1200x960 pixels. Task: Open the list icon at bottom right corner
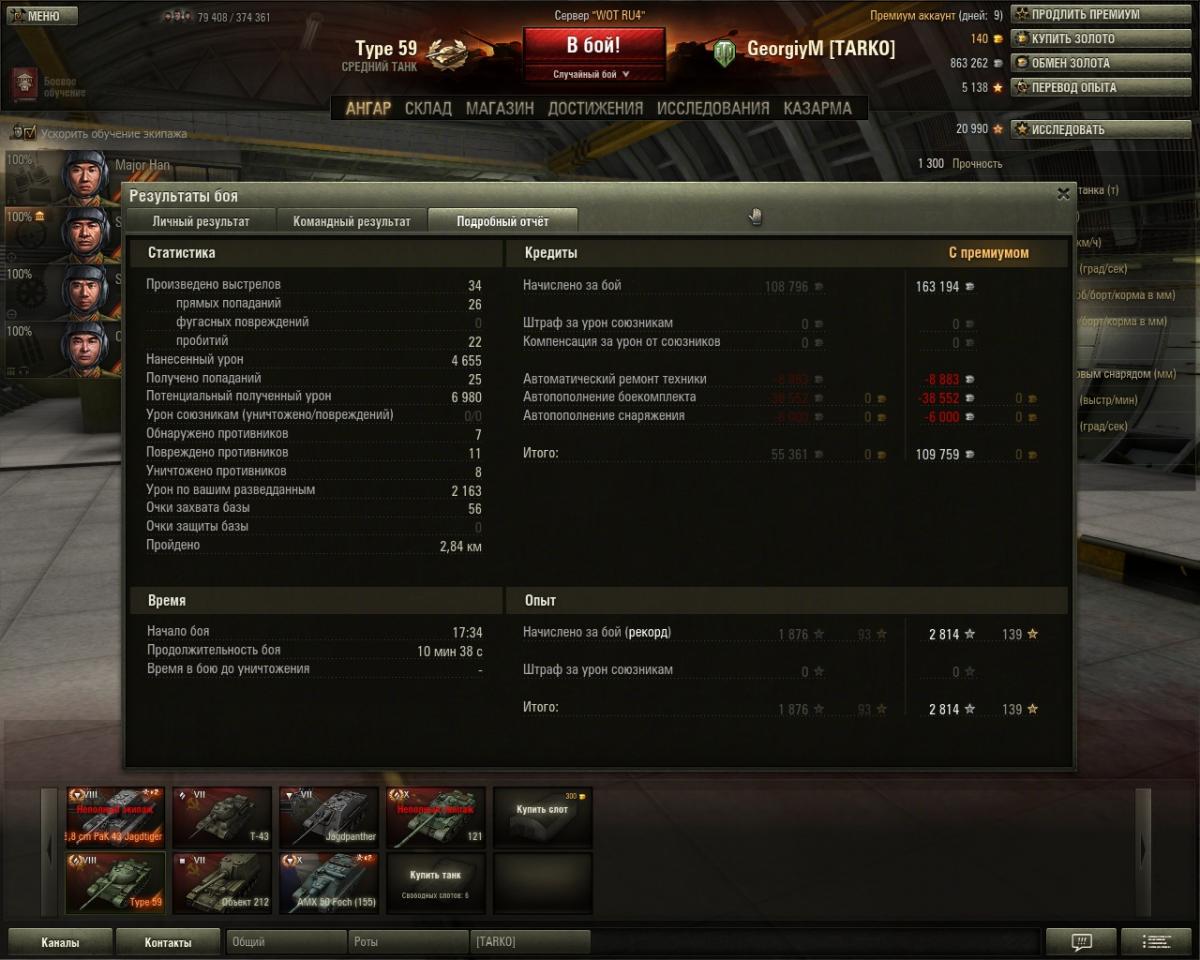click(1156, 942)
